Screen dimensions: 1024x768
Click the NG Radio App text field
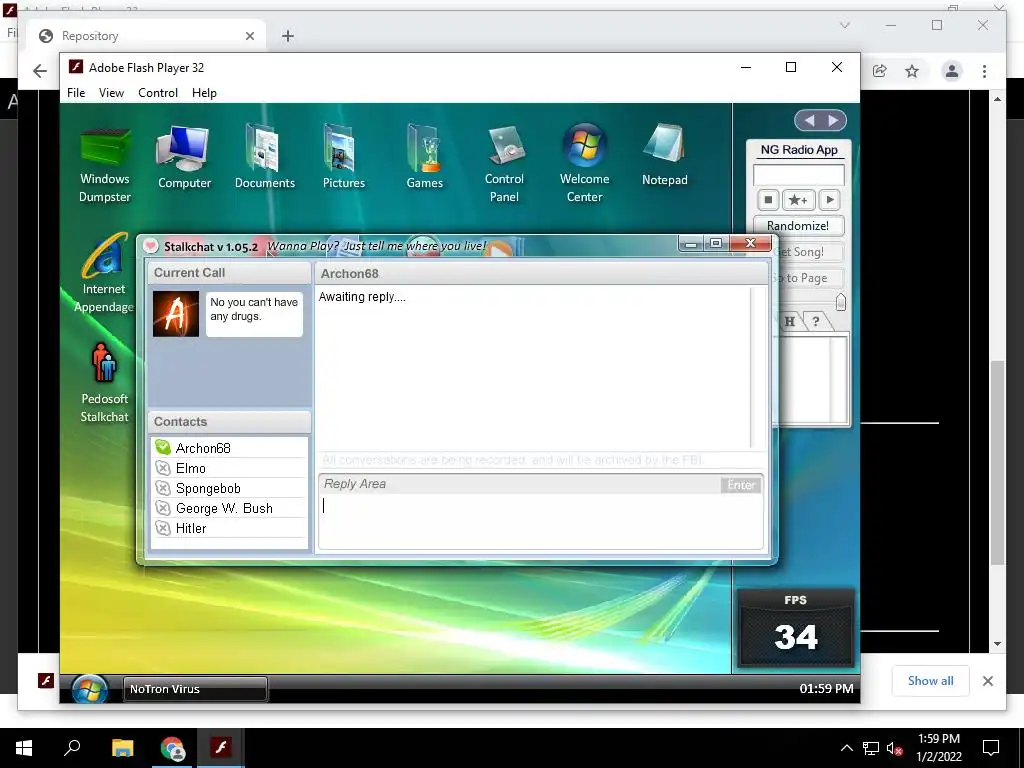[798, 174]
